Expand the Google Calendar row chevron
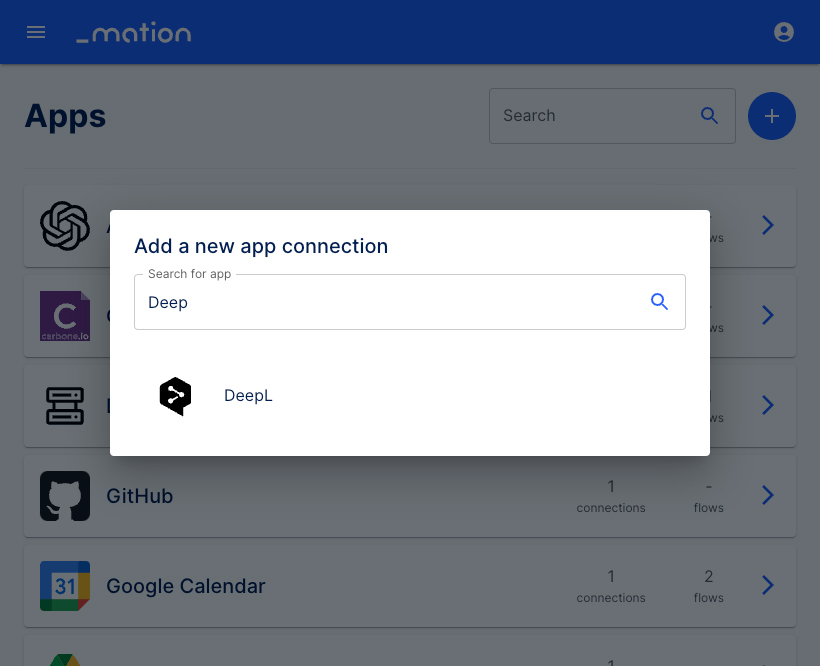This screenshot has width=820, height=666. click(x=768, y=585)
